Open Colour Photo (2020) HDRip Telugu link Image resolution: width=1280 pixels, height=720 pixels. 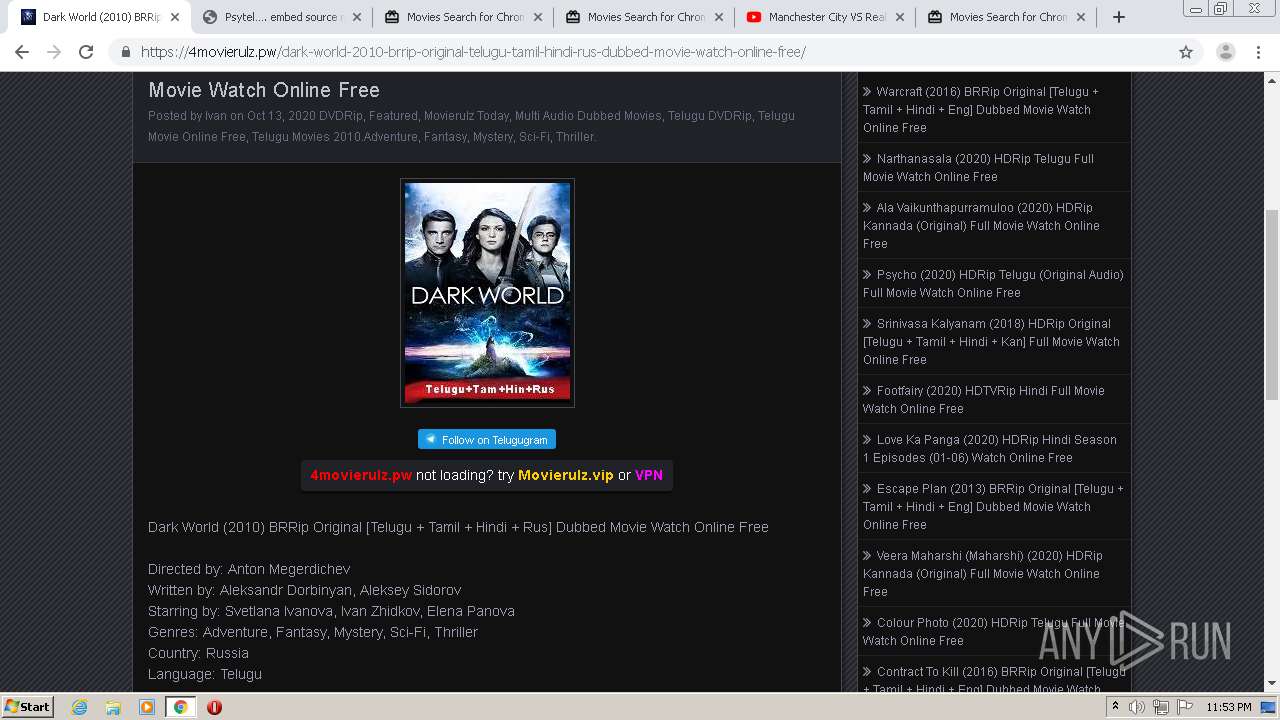(x=993, y=631)
